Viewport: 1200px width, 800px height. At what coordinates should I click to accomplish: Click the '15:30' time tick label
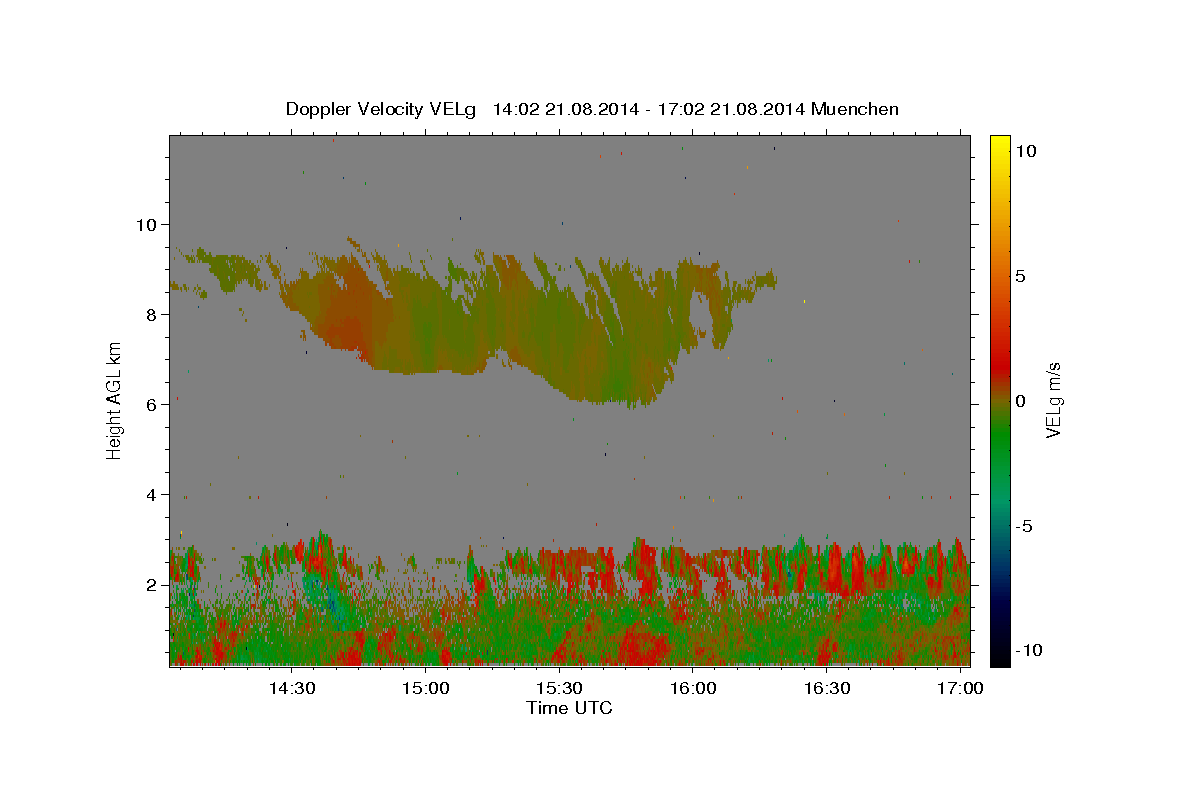click(x=559, y=689)
